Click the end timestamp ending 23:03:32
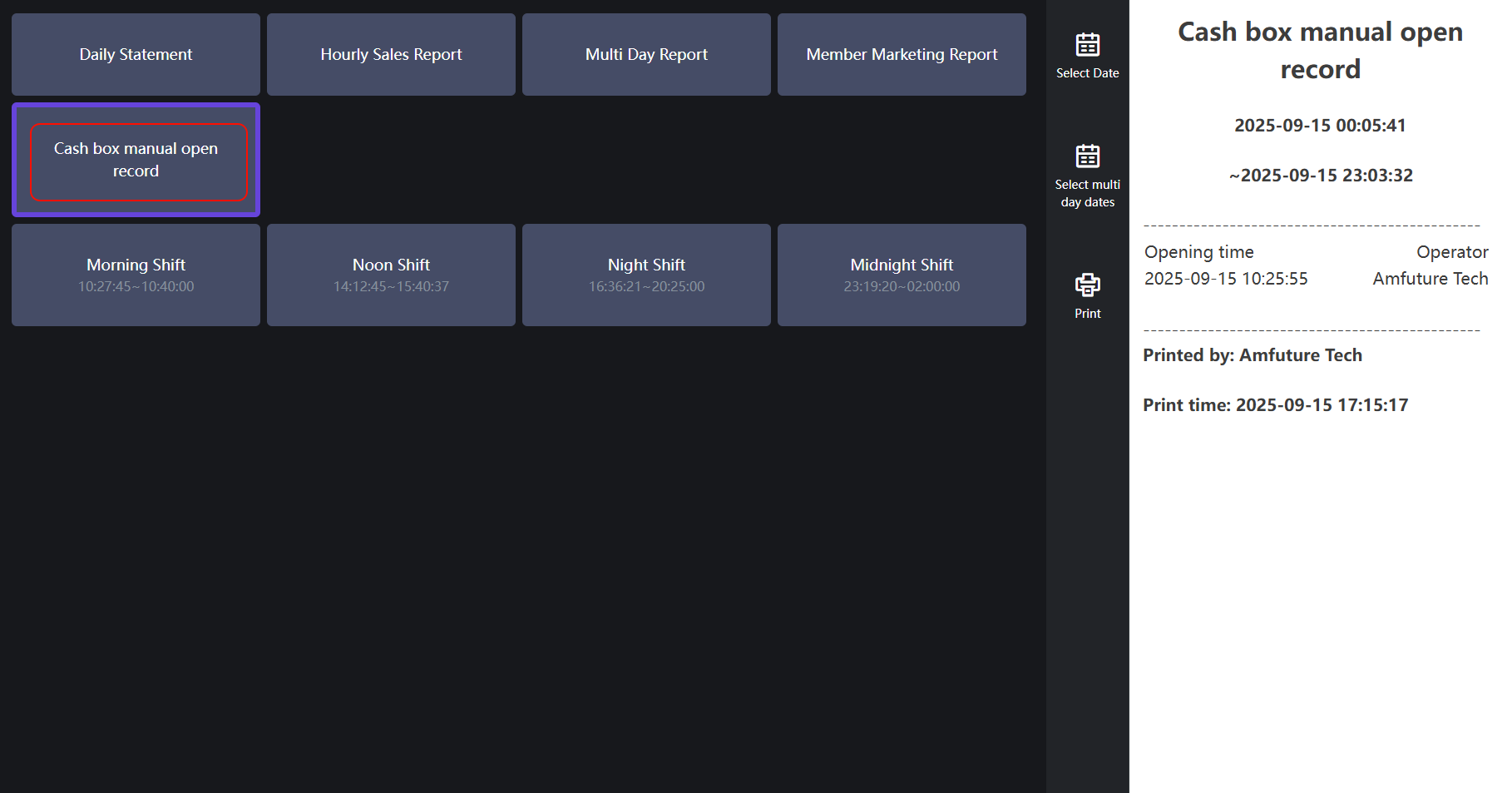 [x=1321, y=176]
